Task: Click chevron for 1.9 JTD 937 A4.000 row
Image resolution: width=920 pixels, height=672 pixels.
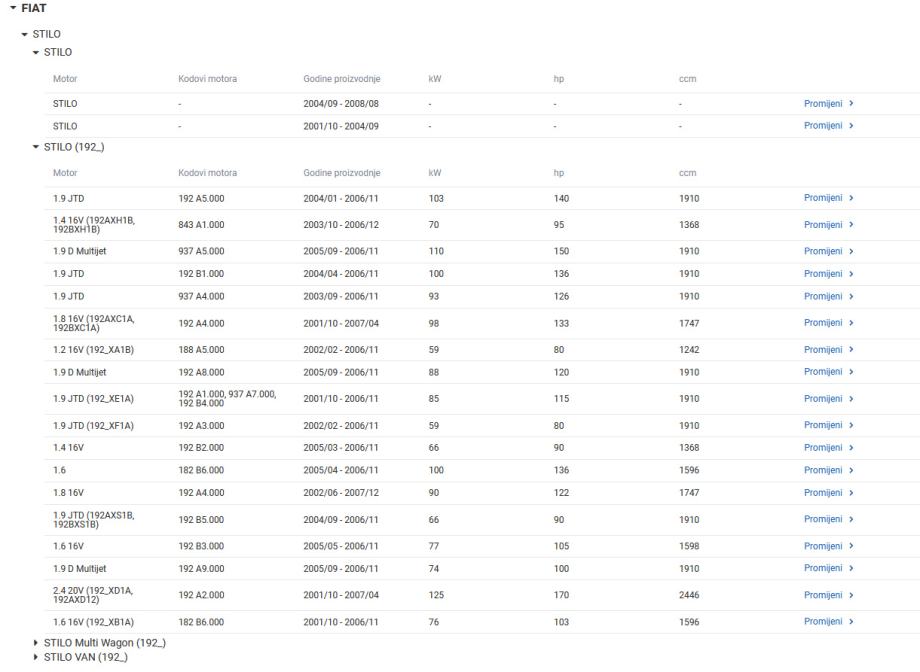Action: (x=851, y=296)
